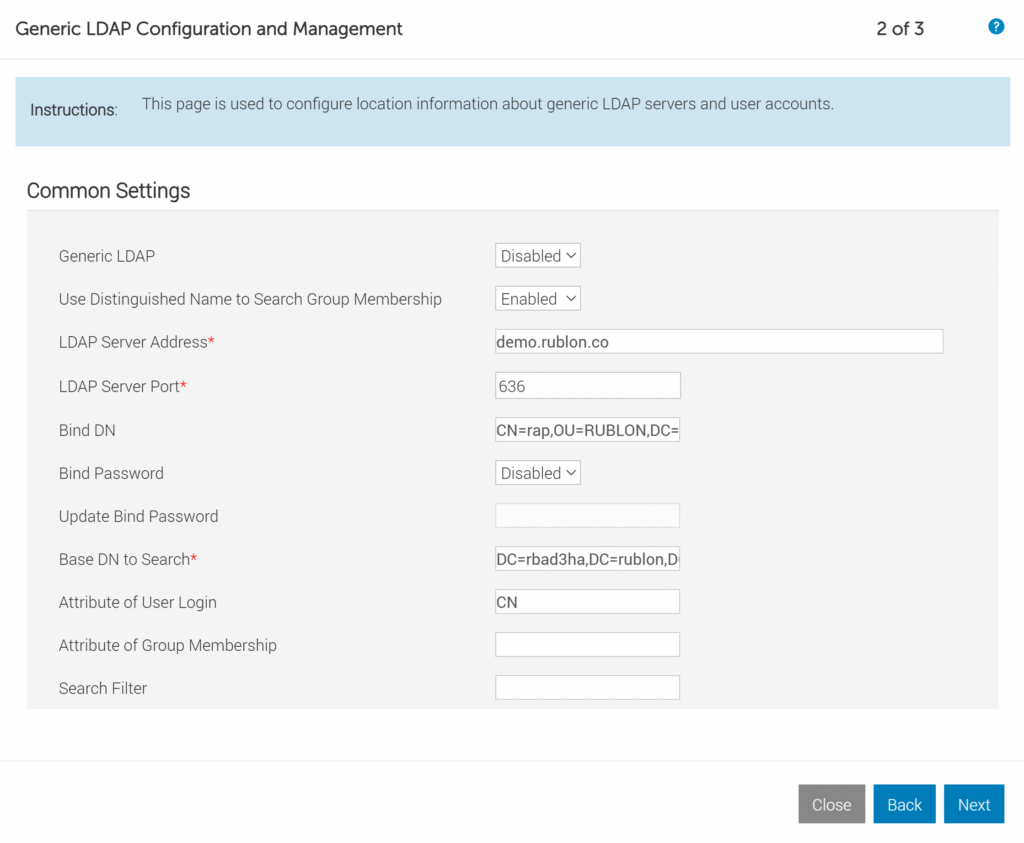Focus the Update Bind Password field
Screen dimensions: 1024x843
[587, 514]
